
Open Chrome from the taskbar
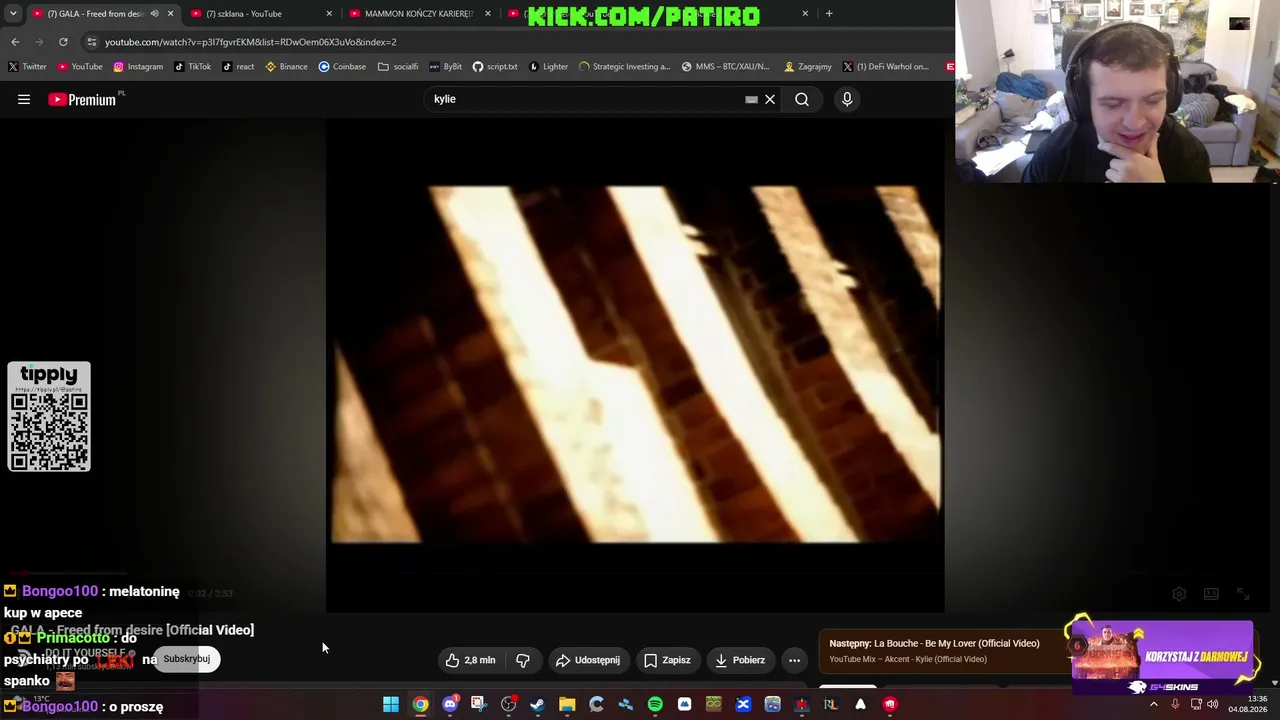coord(421,704)
